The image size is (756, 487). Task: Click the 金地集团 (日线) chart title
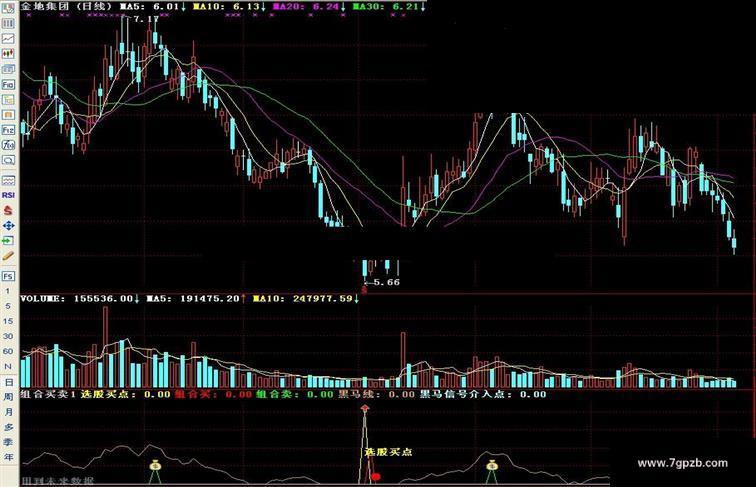pos(66,6)
